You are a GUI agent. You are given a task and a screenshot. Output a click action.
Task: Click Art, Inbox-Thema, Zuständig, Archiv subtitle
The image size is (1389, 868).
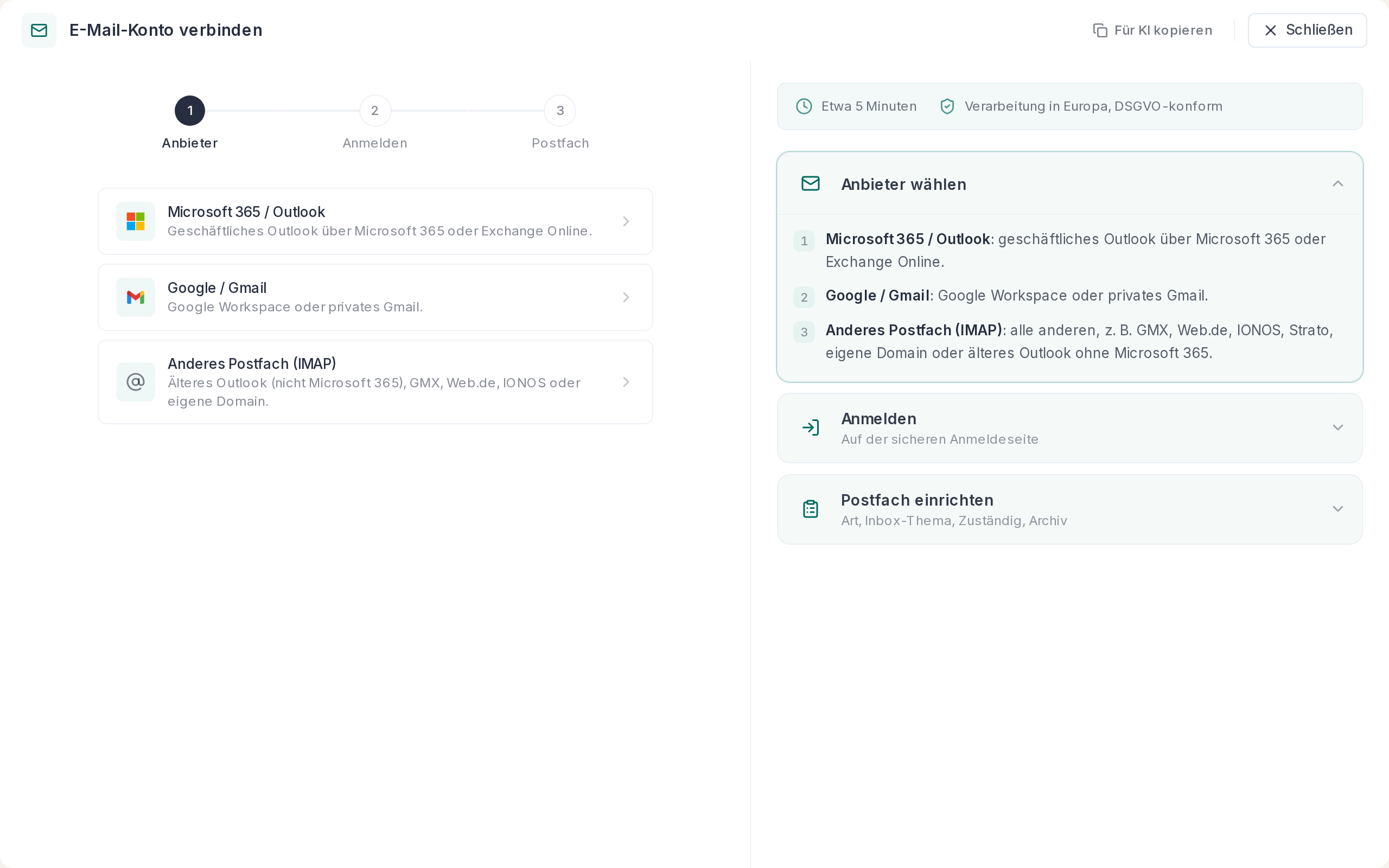954,521
